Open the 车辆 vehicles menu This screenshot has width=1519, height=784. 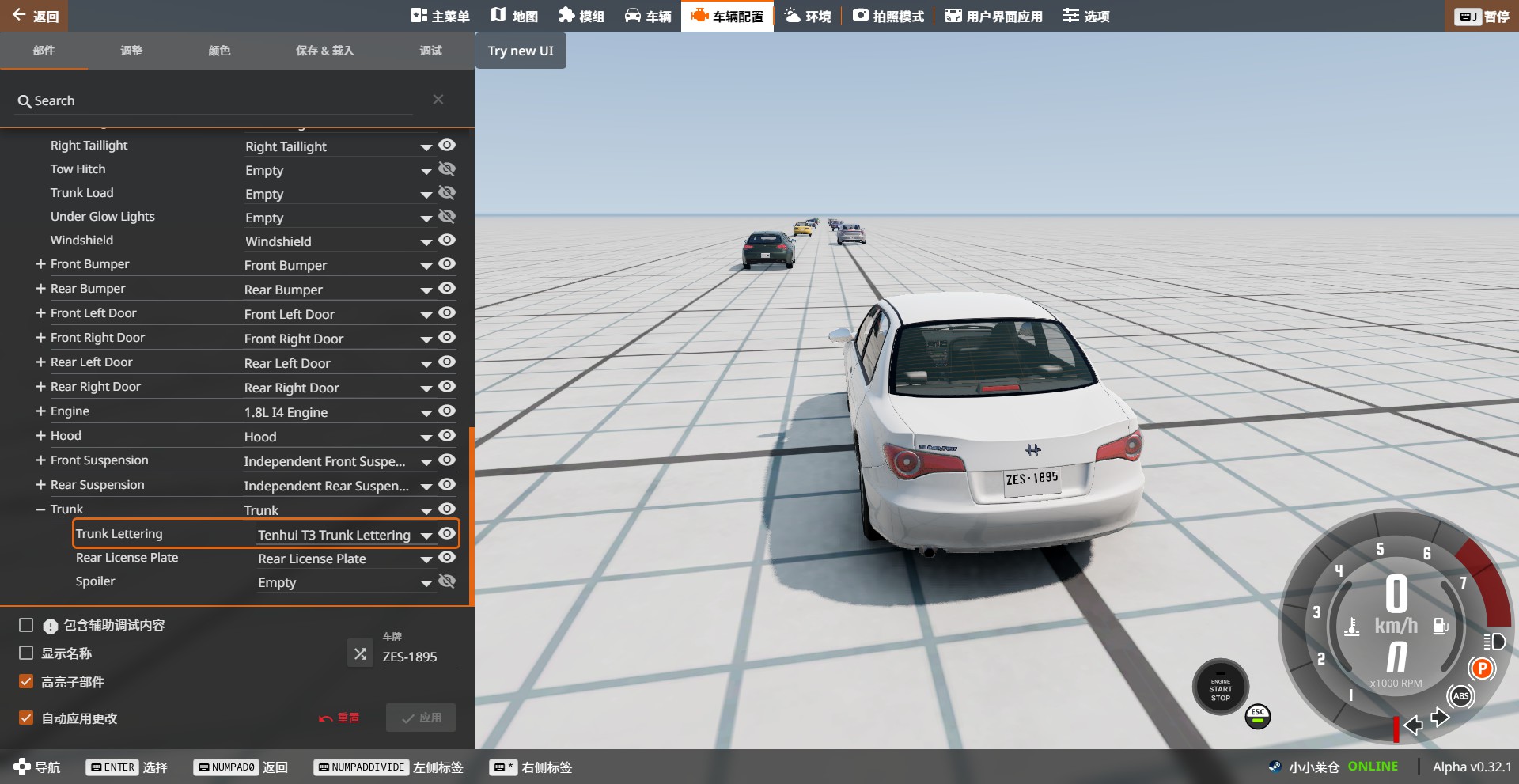point(648,16)
